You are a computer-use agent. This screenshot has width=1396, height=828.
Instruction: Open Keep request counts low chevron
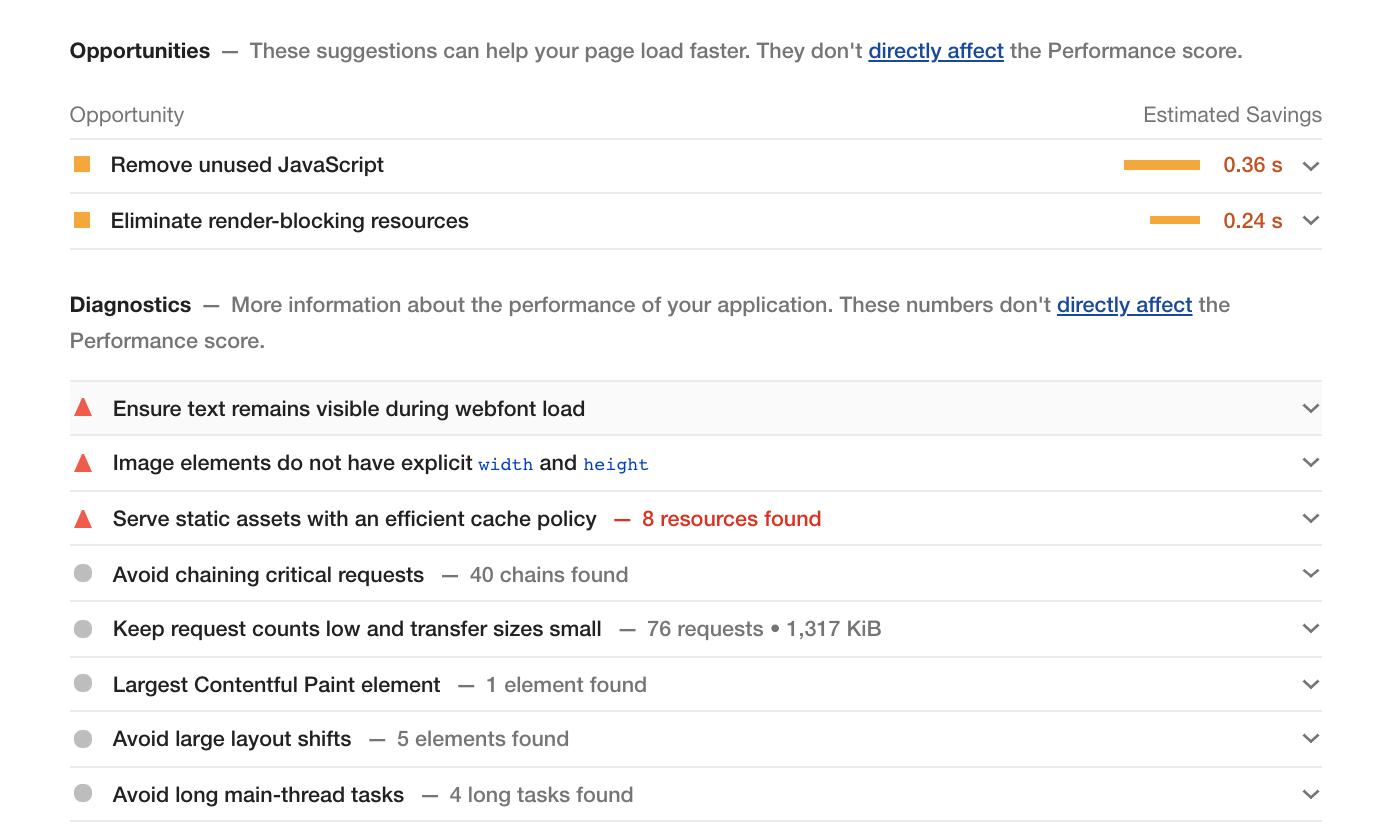[1311, 629]
